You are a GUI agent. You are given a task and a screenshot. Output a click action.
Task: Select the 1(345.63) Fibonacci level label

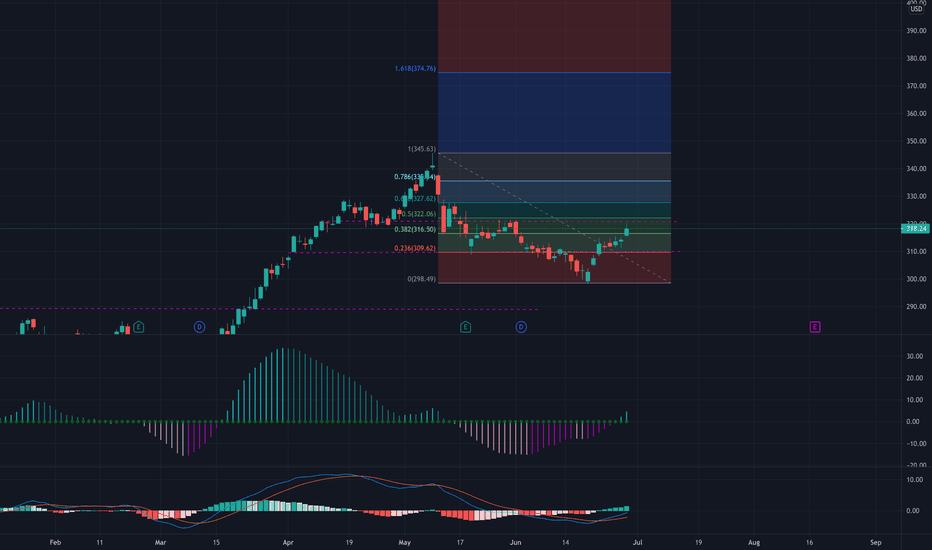[x=421, y=149]
